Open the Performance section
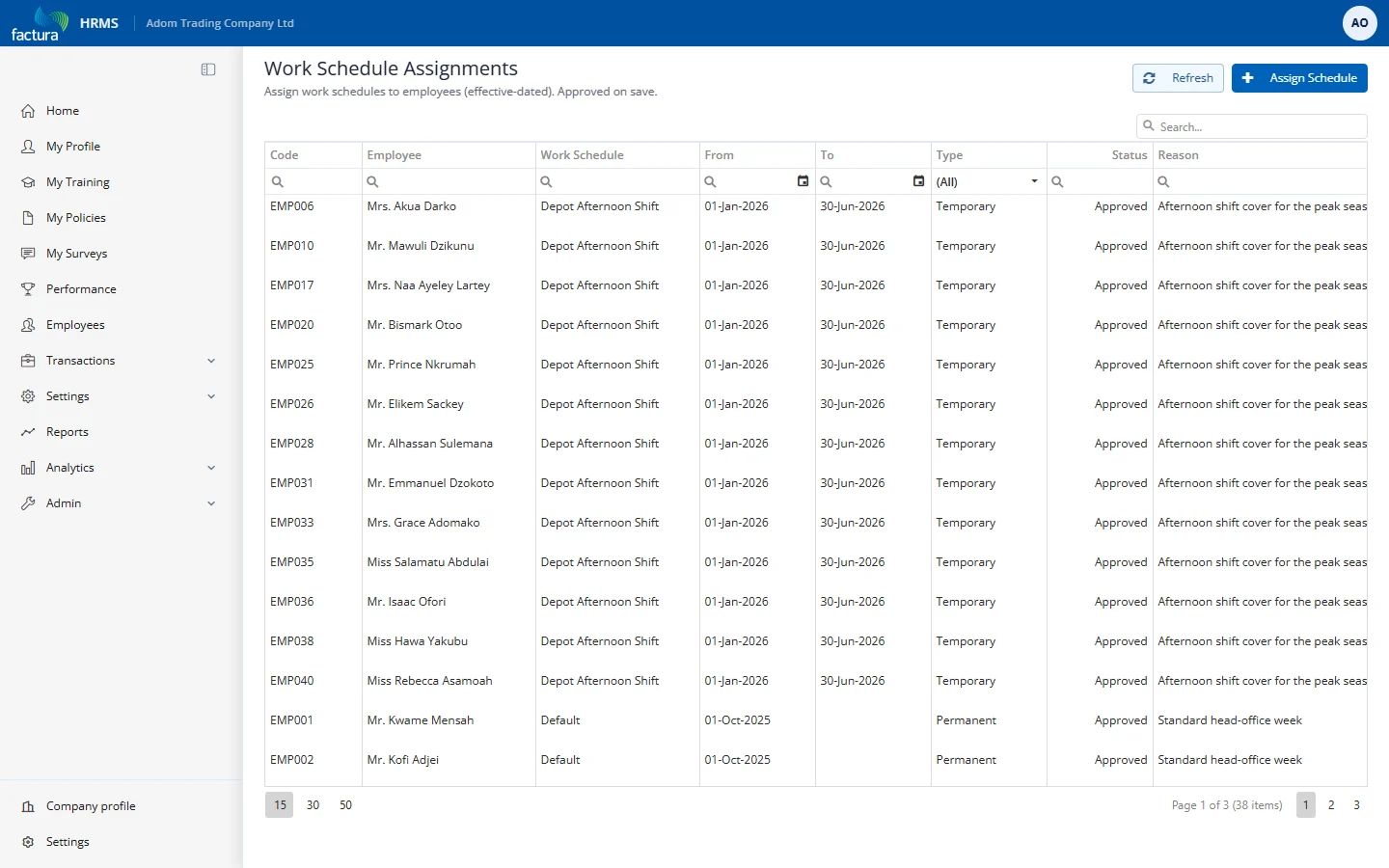The height and width of the screenshot is (868, 1389). [122, 289]
